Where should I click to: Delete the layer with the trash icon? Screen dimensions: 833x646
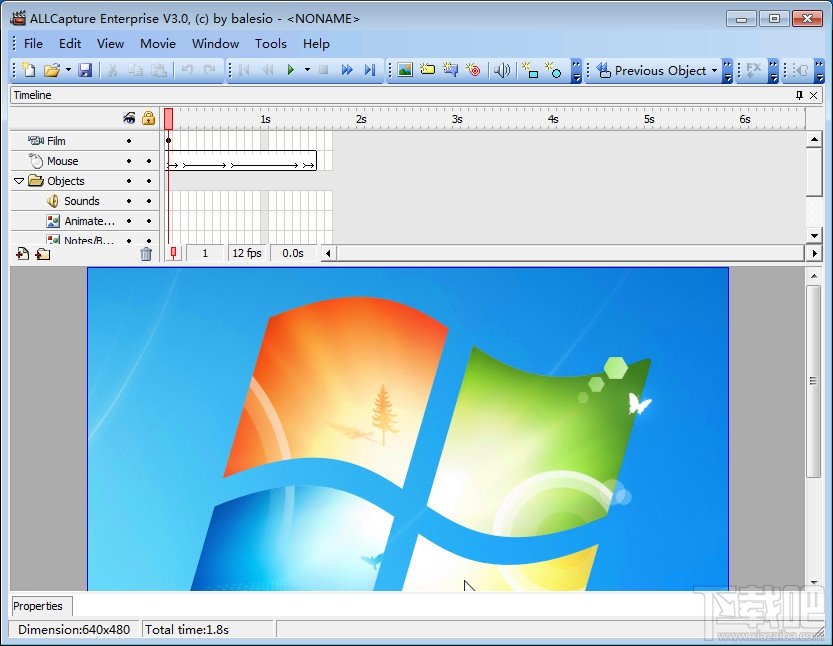(146, 254)
